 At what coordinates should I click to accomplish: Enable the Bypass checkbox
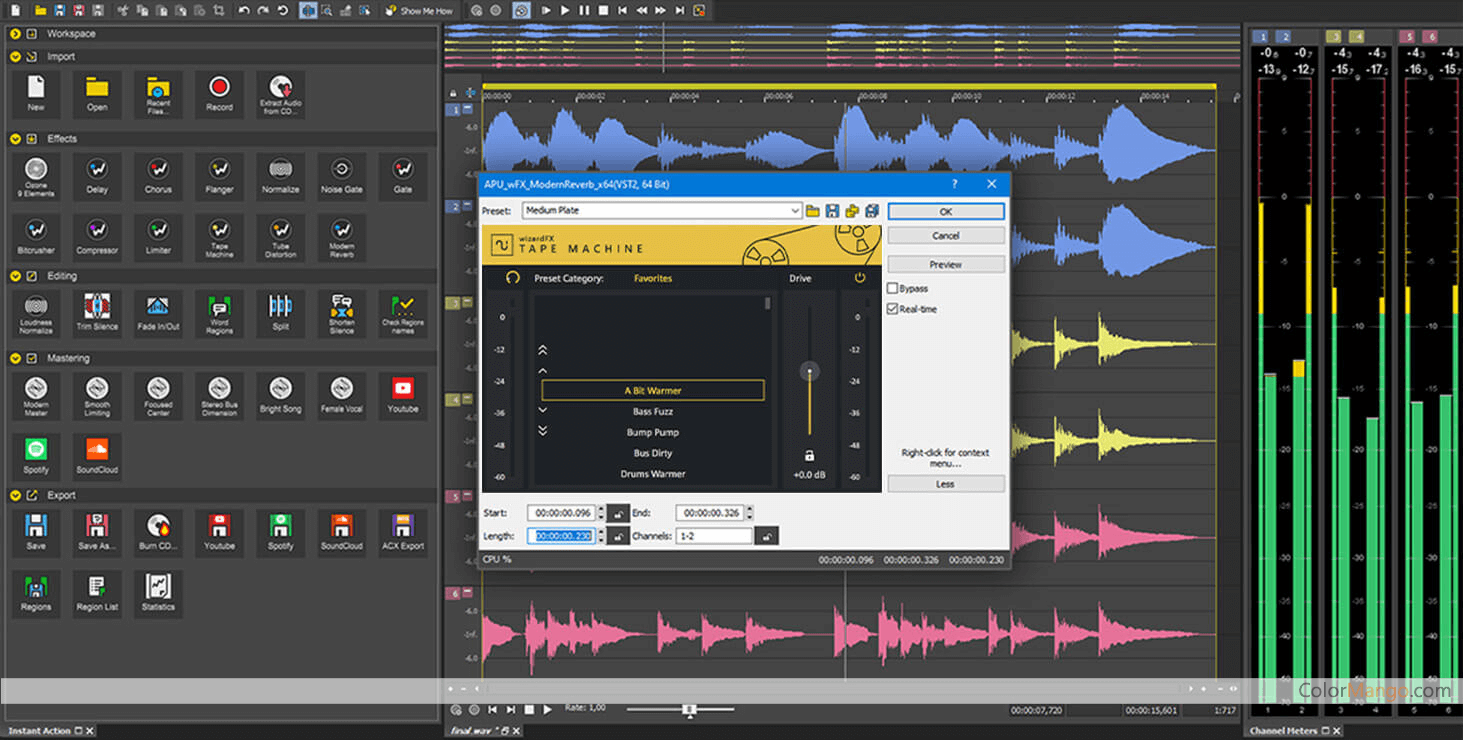tap(893, 288)
